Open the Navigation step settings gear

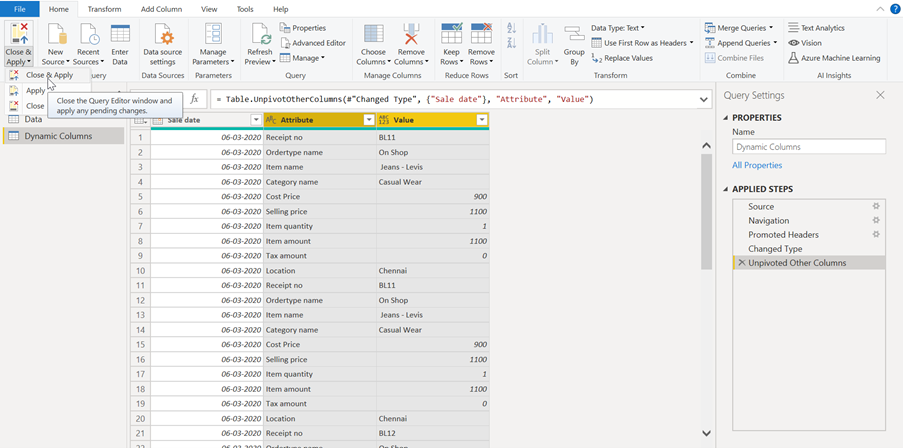(876, 220)
